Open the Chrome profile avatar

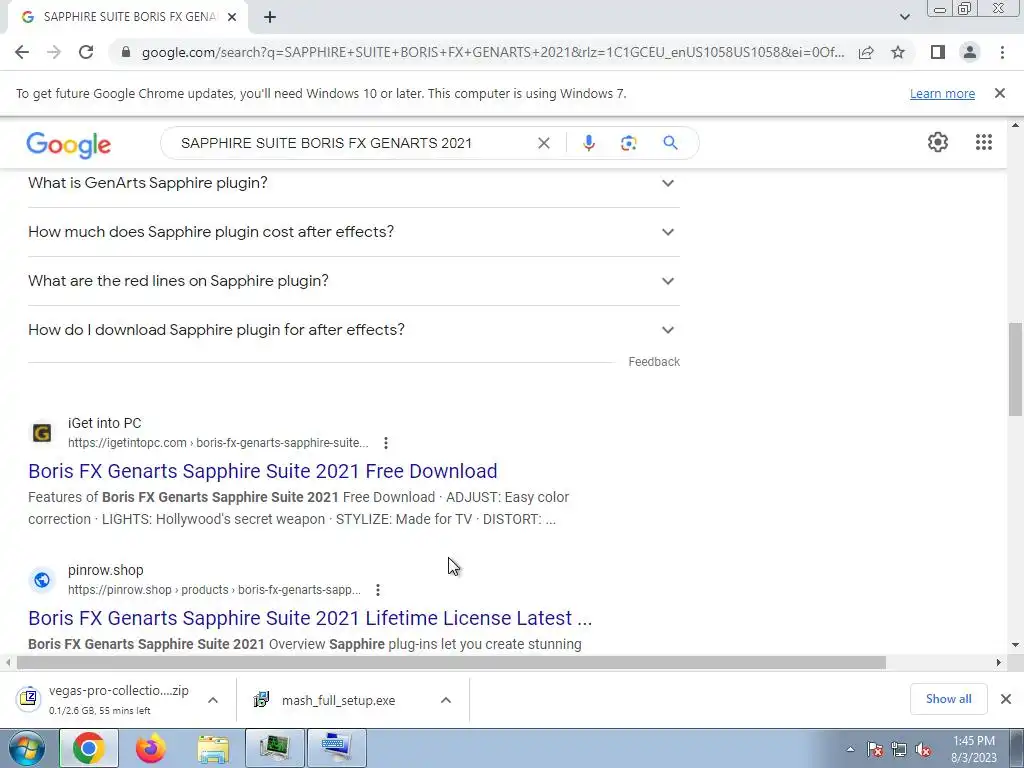tap(970, 52)
